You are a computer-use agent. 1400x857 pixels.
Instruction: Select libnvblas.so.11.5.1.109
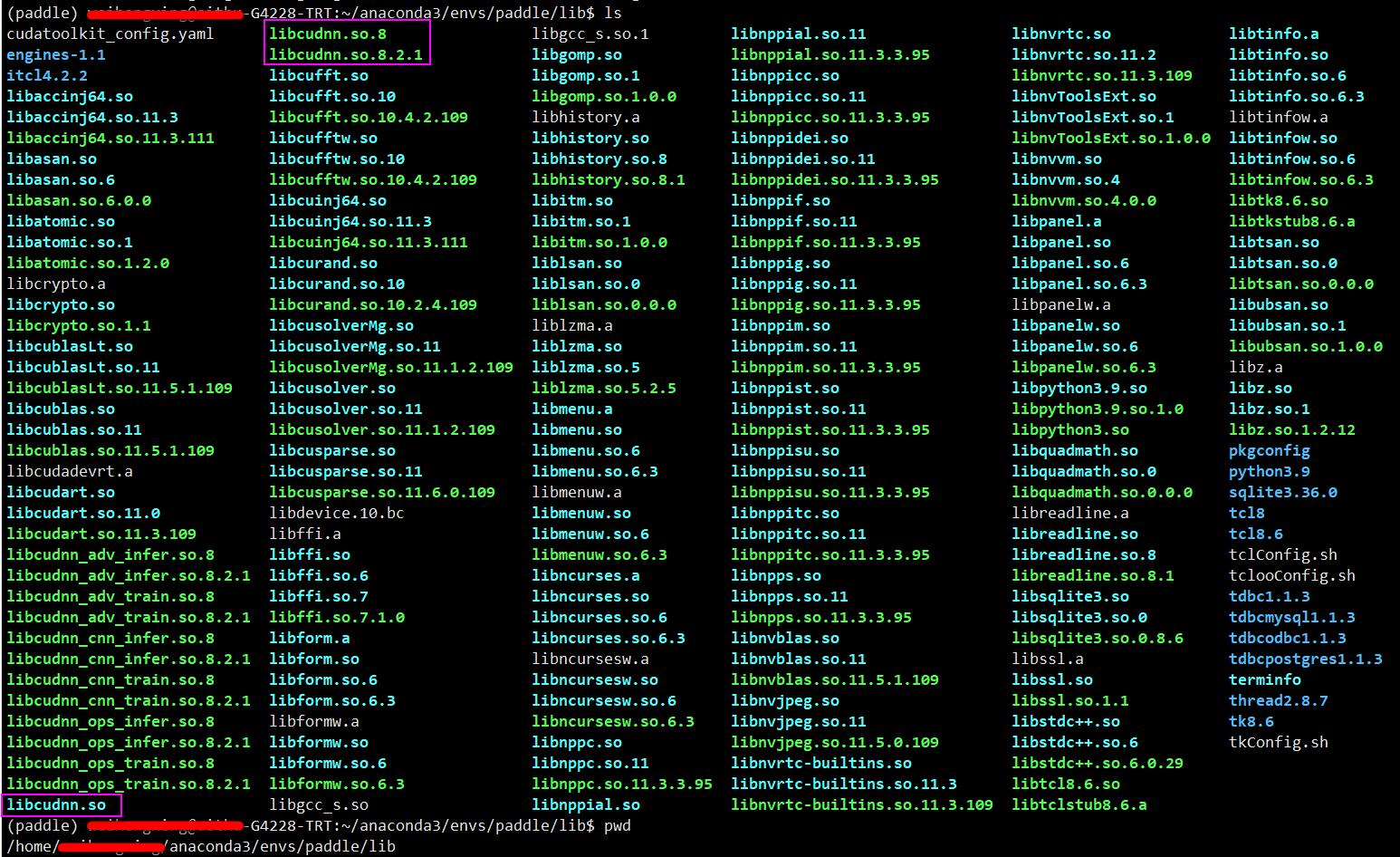tap(835, 679)
